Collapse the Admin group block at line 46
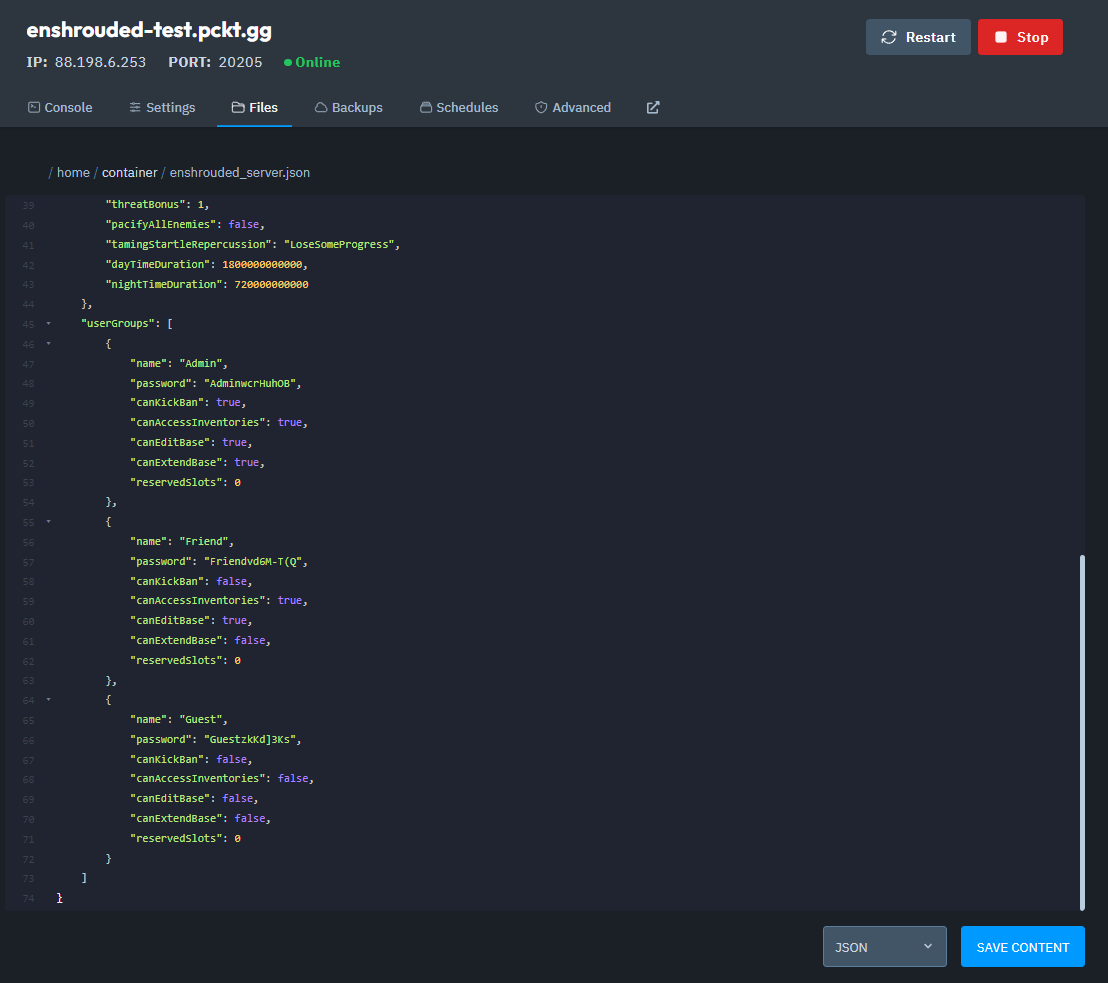 pyautogui.click(x=49, y=343)
